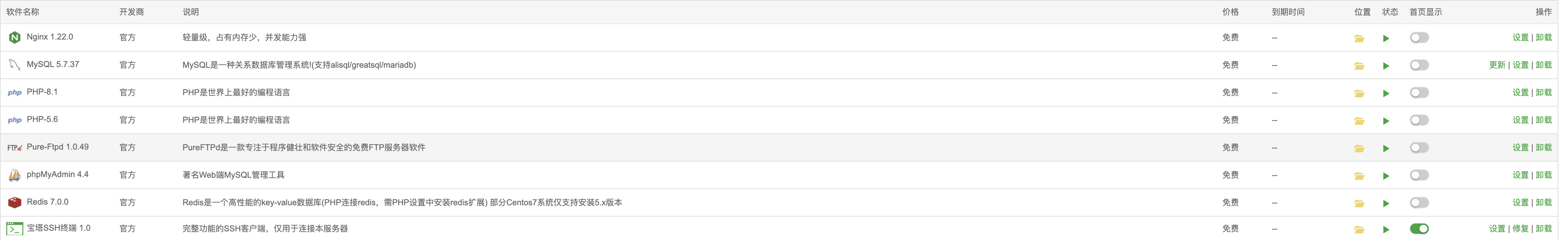Toggle homepage display for PHP-5.6

click(x=1419, y=121)
